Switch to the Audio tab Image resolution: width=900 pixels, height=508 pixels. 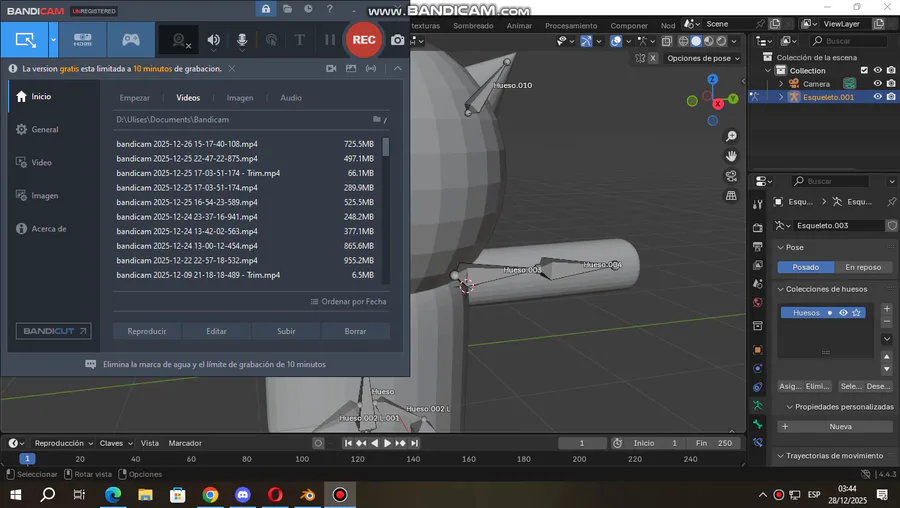pyautogui.click(x=291, y=98)
